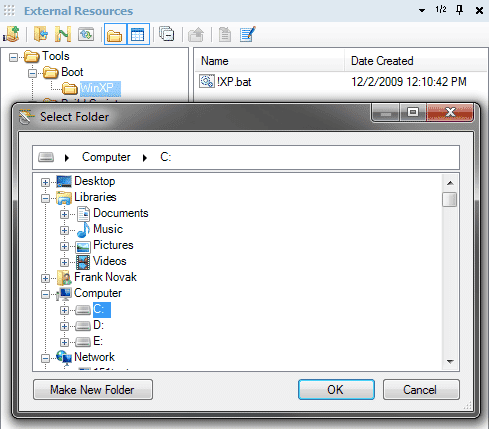Image resolution: width=489 pixels, height=429 pixels.
Task: Collapse the Libraries tree node
Action: click(x=45, y=198)
